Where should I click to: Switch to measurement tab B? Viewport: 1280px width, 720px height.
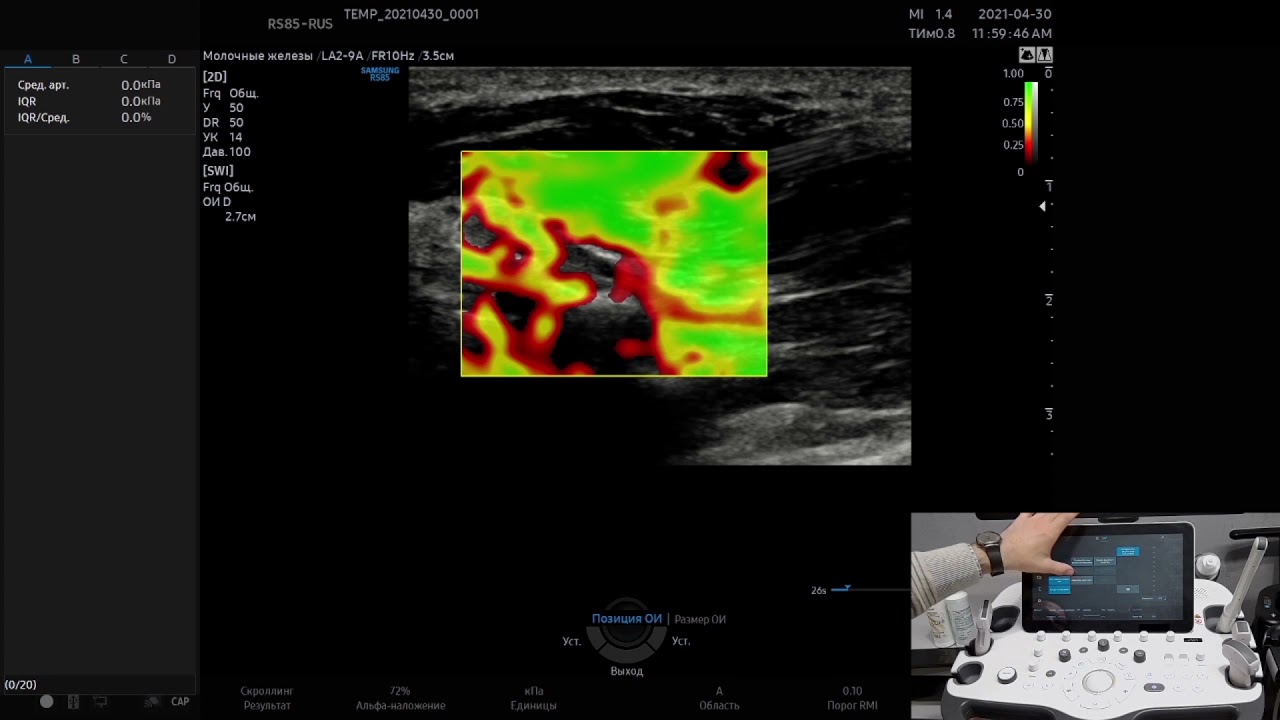point(76,60)
